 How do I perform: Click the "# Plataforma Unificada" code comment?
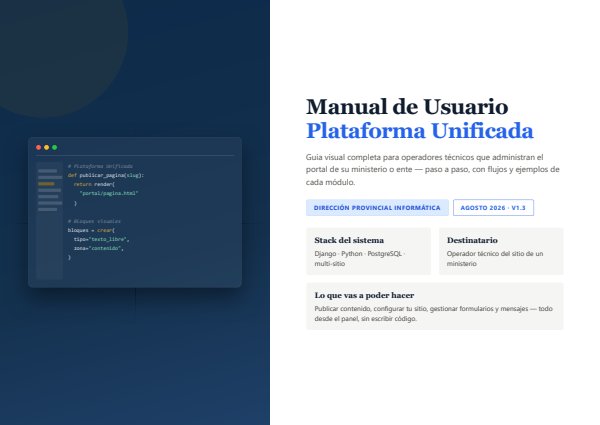click(100, 166)
